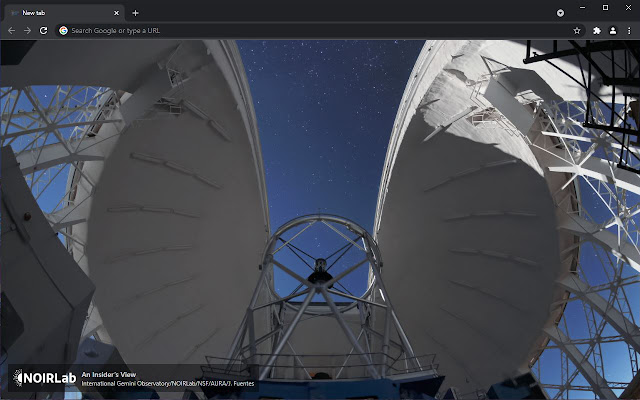Close the New tab tab
This screenshot has width=640, height=400.
click(x=116, y=13)
